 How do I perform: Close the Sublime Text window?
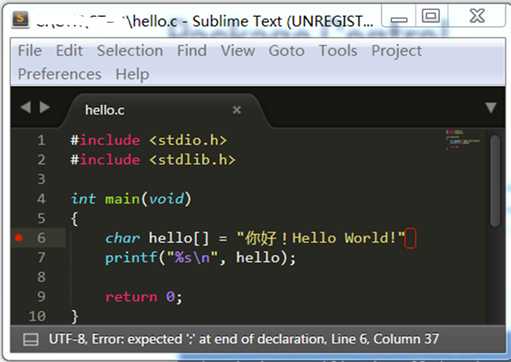[x=477, y=16]
